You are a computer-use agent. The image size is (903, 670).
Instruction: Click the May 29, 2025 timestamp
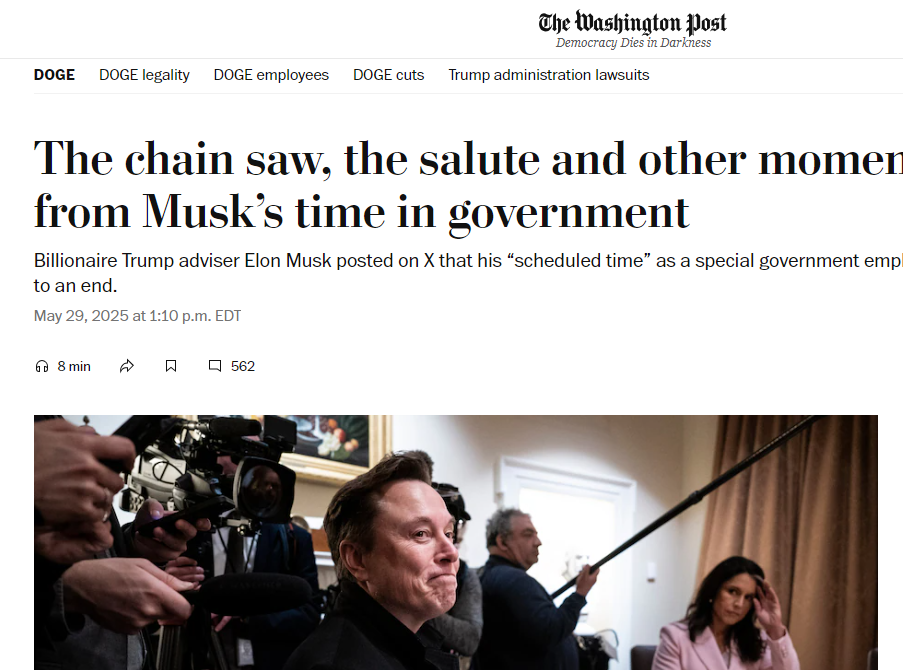coord(137,316)
